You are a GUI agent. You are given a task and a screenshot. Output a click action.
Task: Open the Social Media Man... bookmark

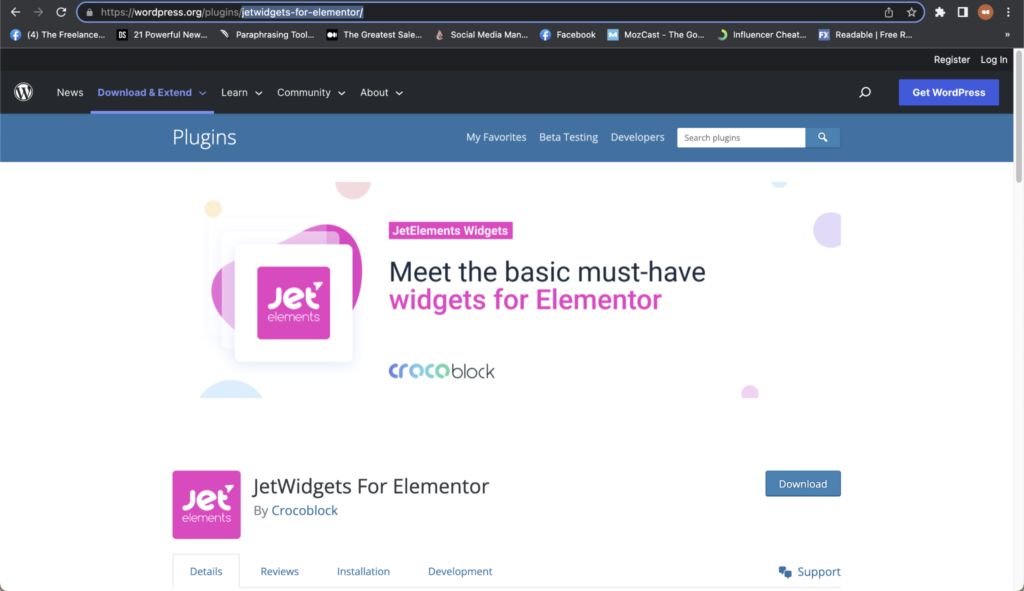coord(481,35)
